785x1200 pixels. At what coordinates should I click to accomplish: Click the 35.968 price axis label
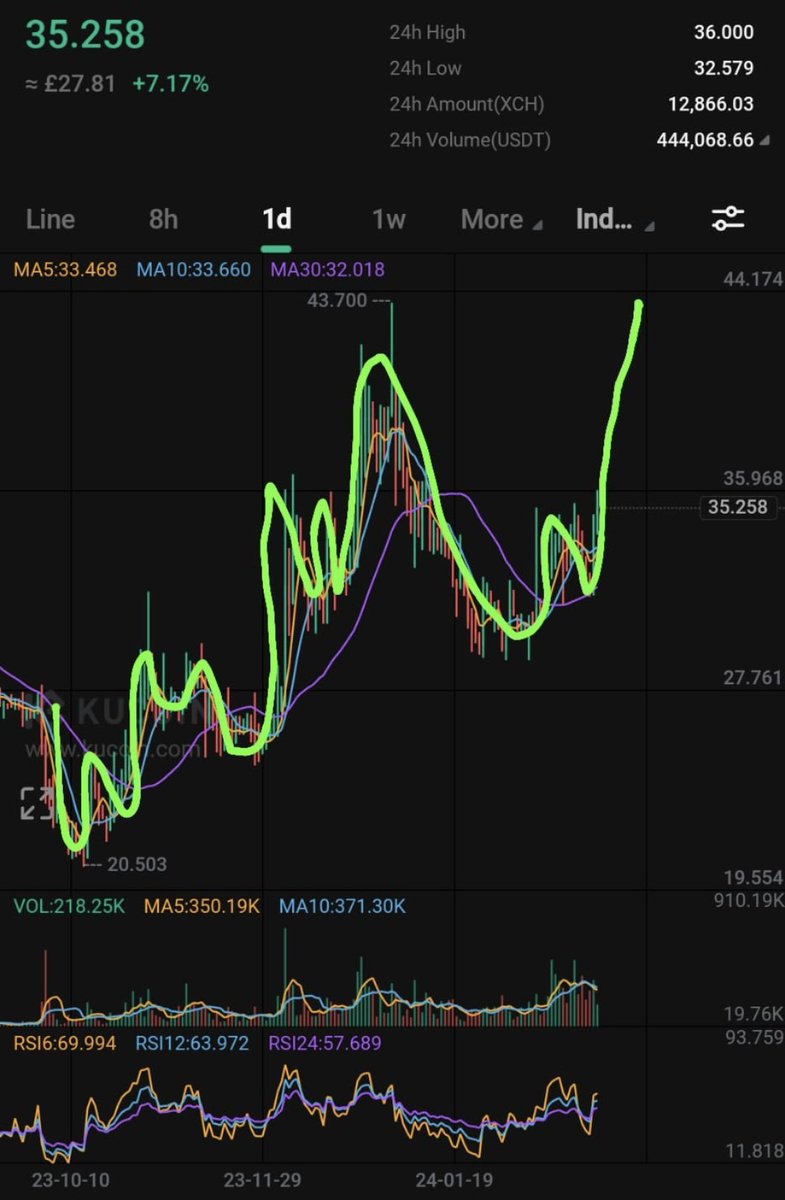point(752,478)
